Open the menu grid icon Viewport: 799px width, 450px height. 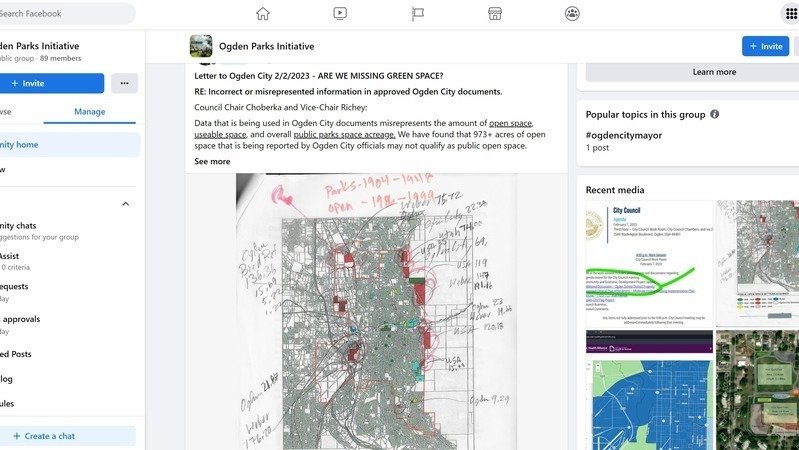pos(791,14)
